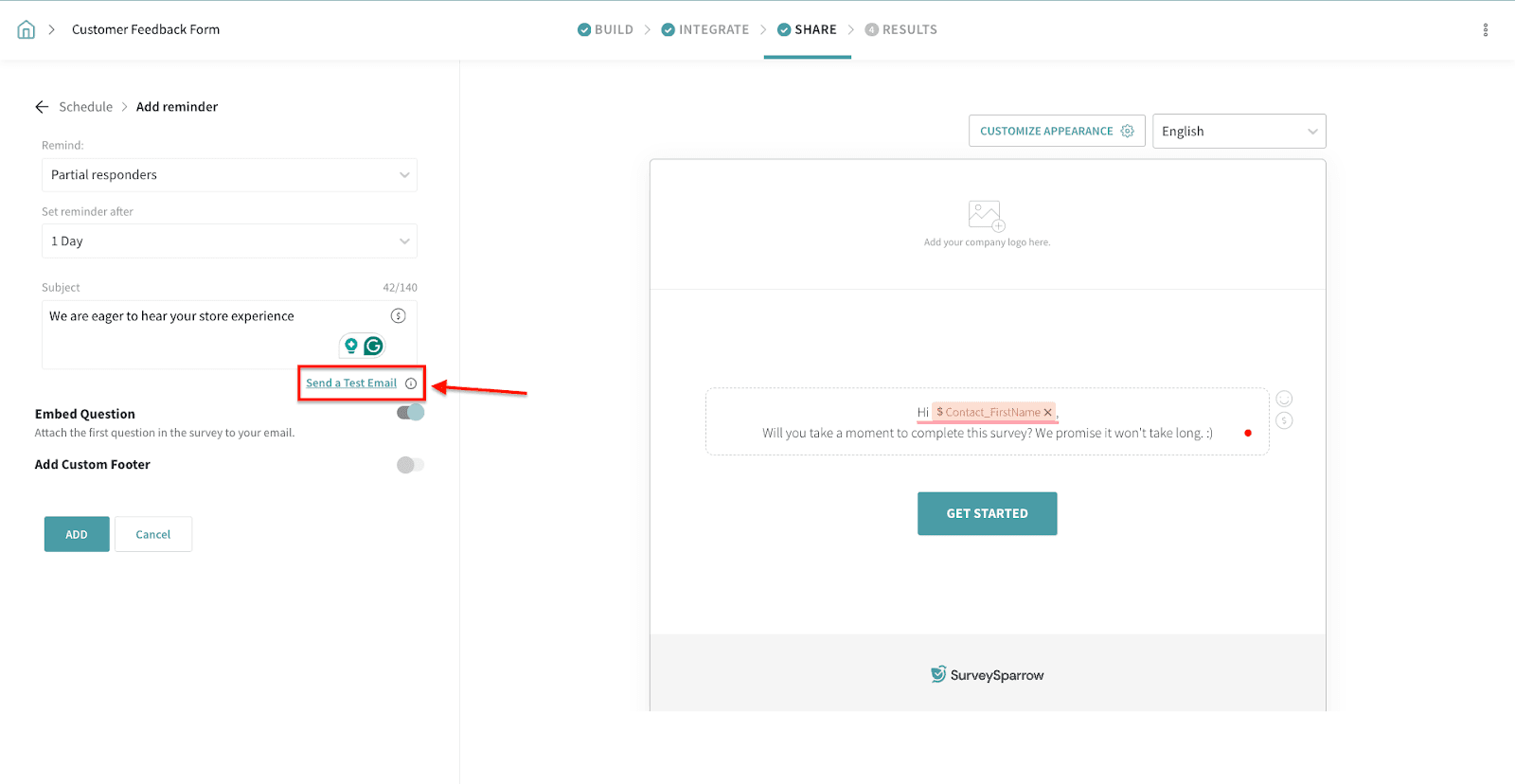The height and width of the screenshot is (784, 1515).
Task: Open the three-dot options menu
Action: 1485,30
